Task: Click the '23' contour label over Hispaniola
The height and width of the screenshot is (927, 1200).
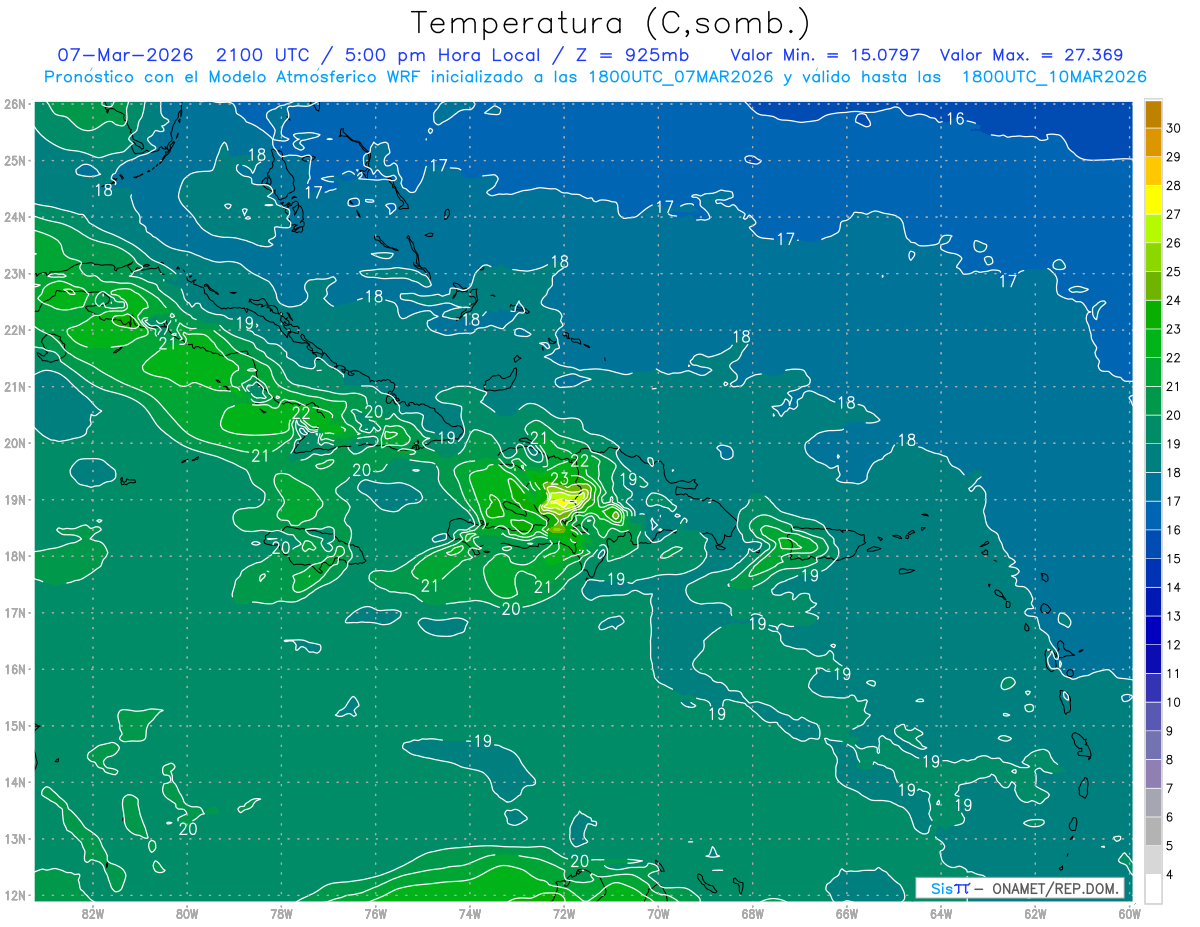Action: point(559,478)
